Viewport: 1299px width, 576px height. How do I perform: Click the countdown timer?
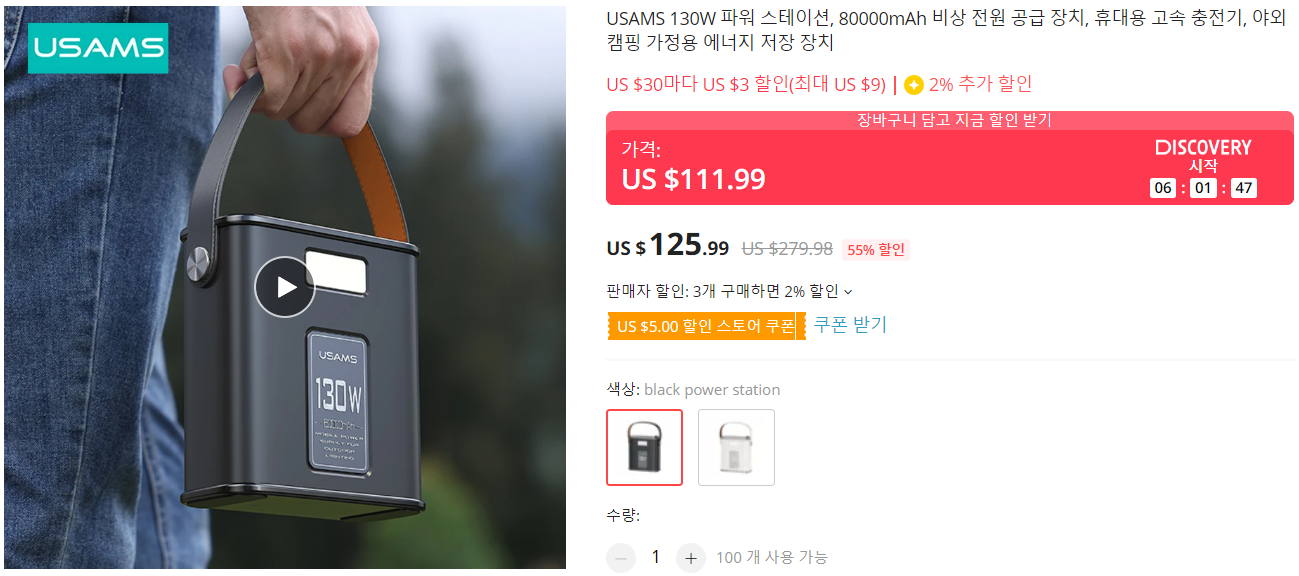point(1203,188)
